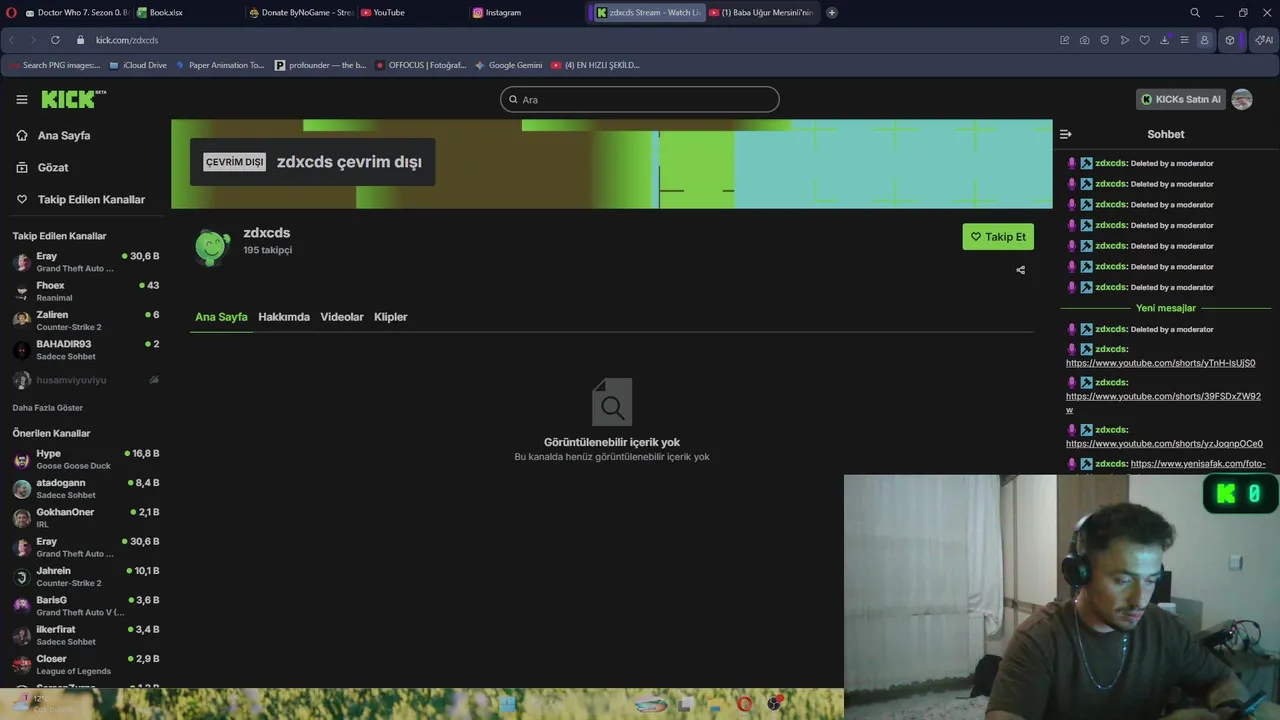This screenshot has height=720, width=1280.
Task: Open youtube shorts link yzJoqnpOCe0
Action: [1164, 444]
